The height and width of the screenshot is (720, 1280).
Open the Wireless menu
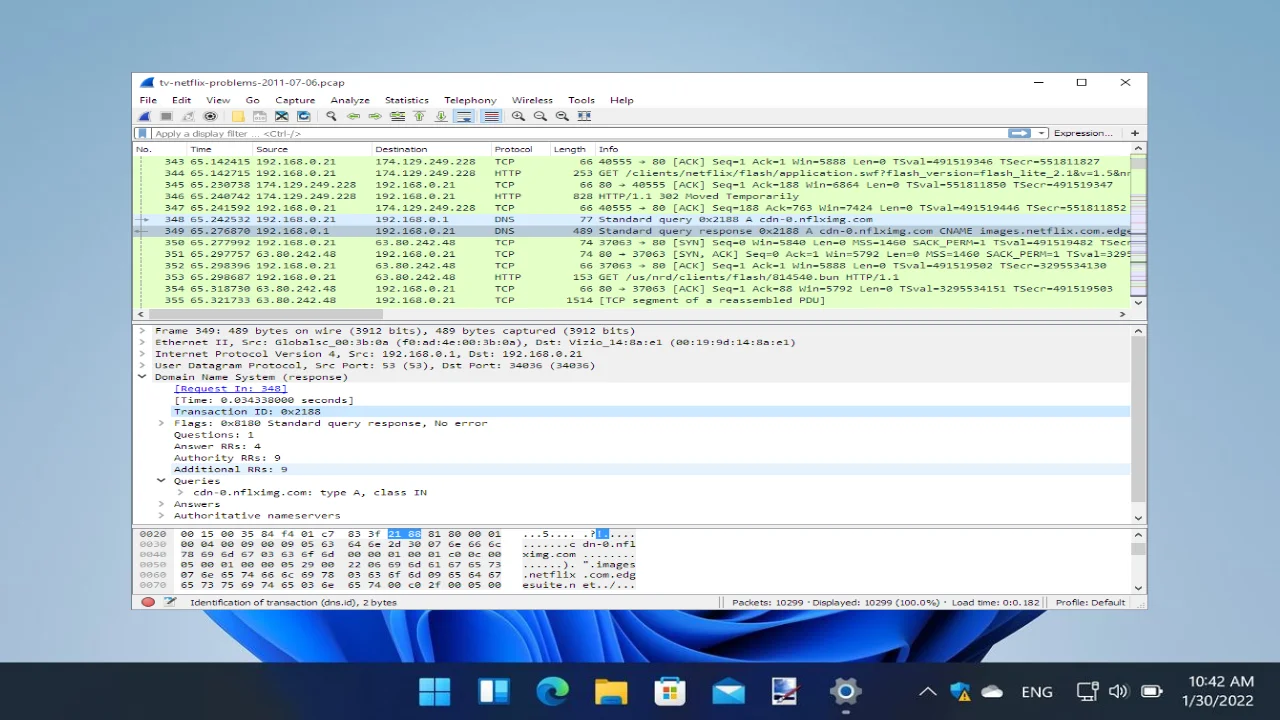click(532, 100)
